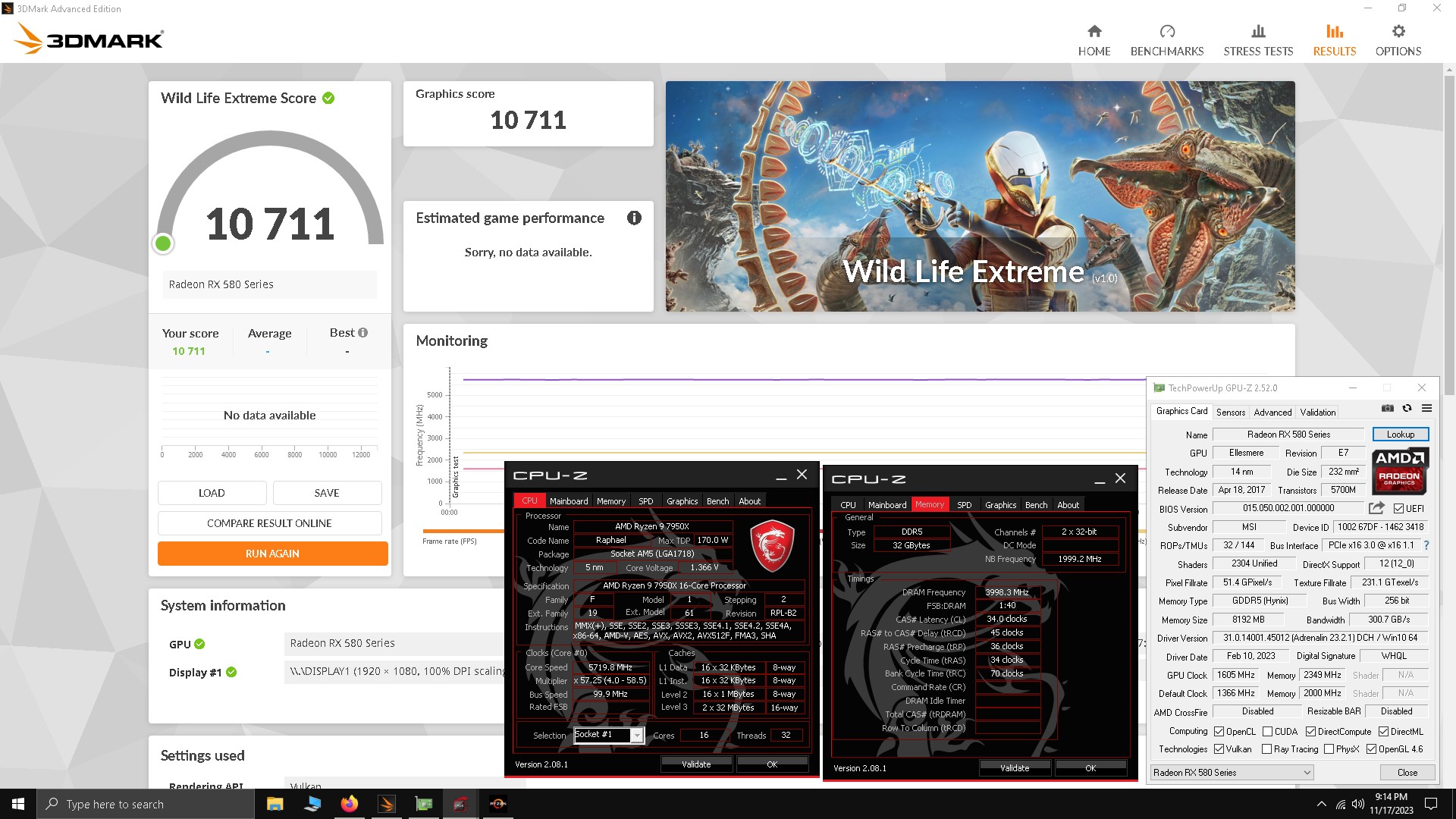Click the GPU-Z taskbar icon

[x=423, y=804]
